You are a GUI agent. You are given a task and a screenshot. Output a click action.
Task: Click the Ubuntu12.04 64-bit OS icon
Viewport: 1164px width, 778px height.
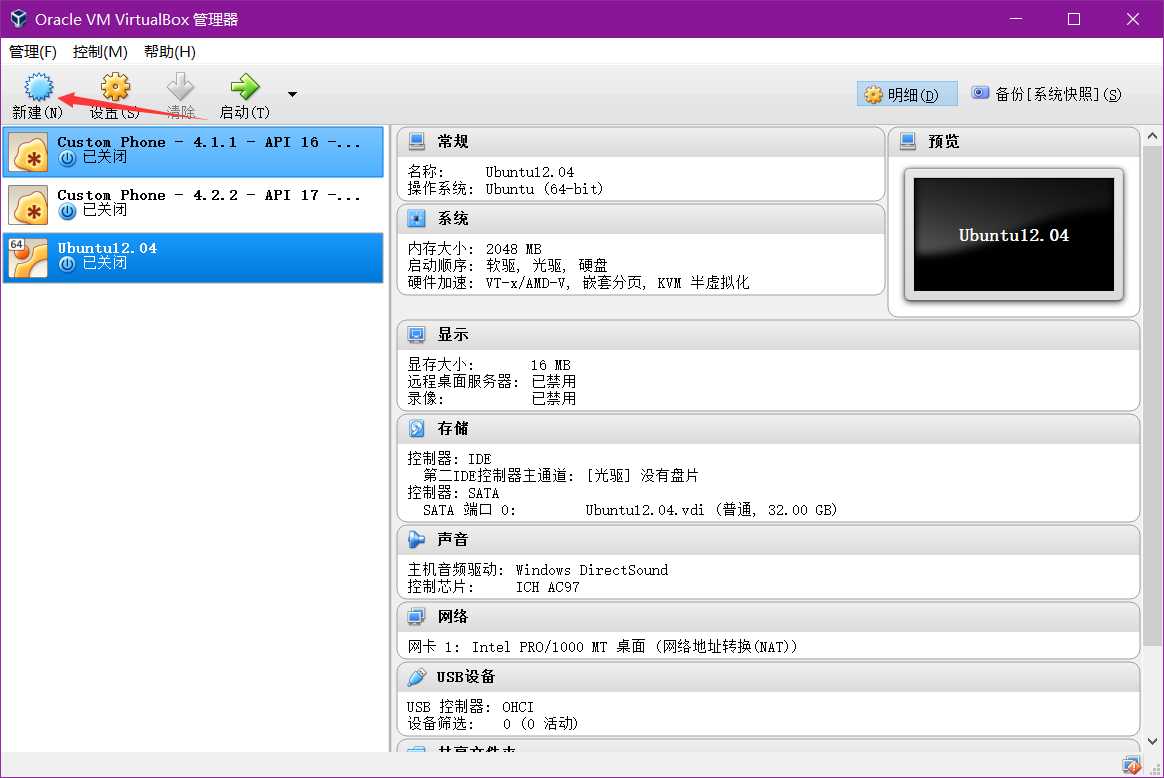coord(28,258)
